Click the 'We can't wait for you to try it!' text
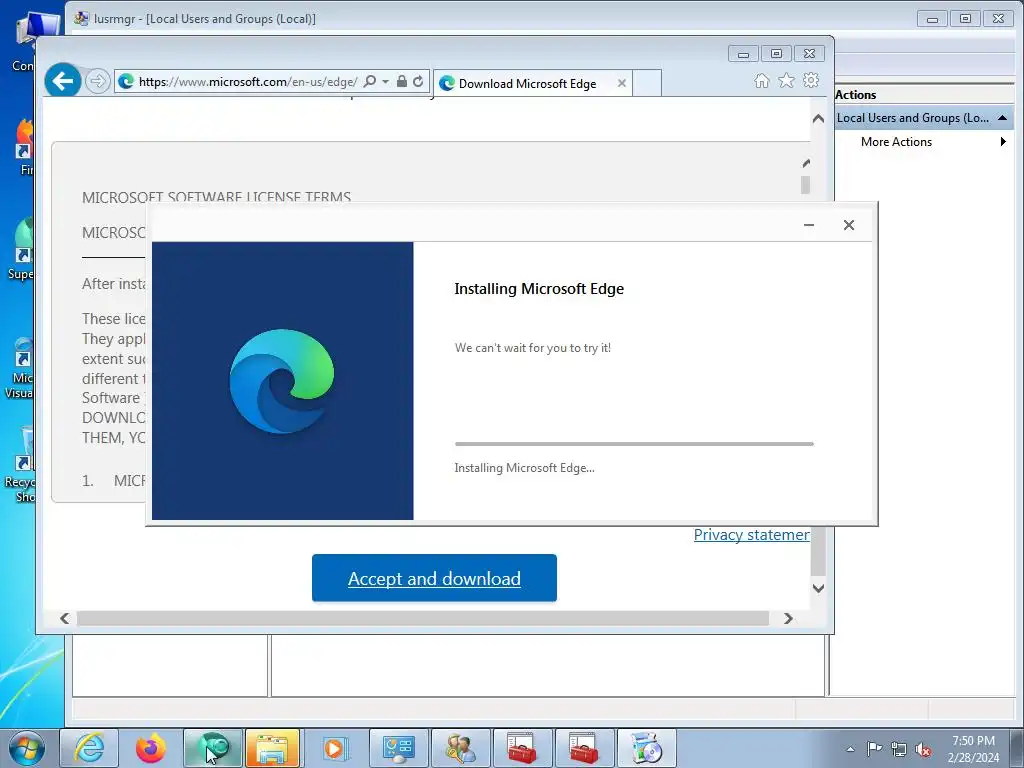 point(533,348)
